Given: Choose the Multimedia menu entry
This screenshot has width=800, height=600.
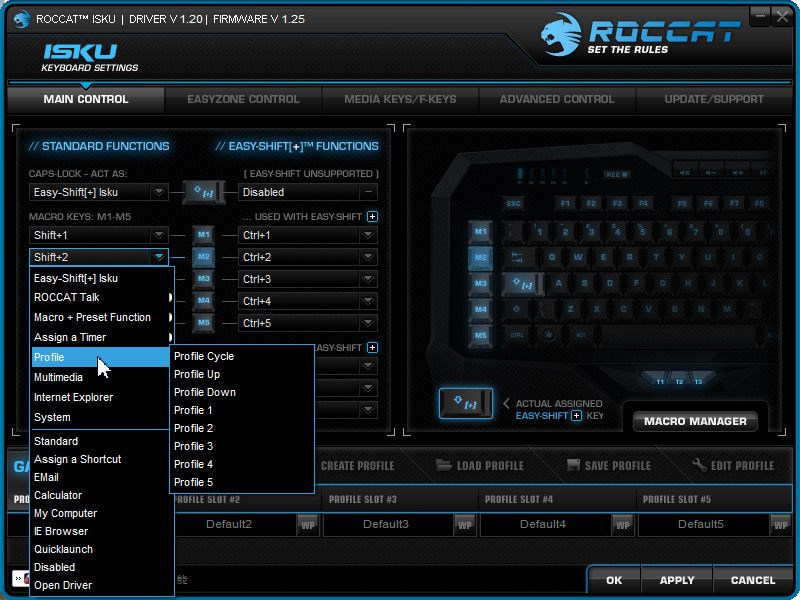Looking at the screenshot, I should pyautogui.click(x=102, y=377).
